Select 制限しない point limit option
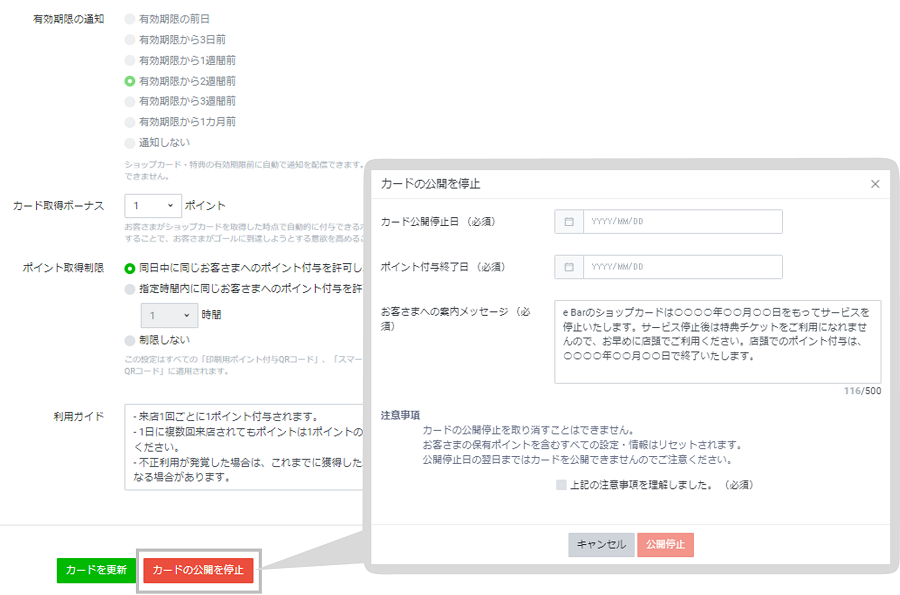The width and height of the screenshot is (900, 595). tap(129, 340)
